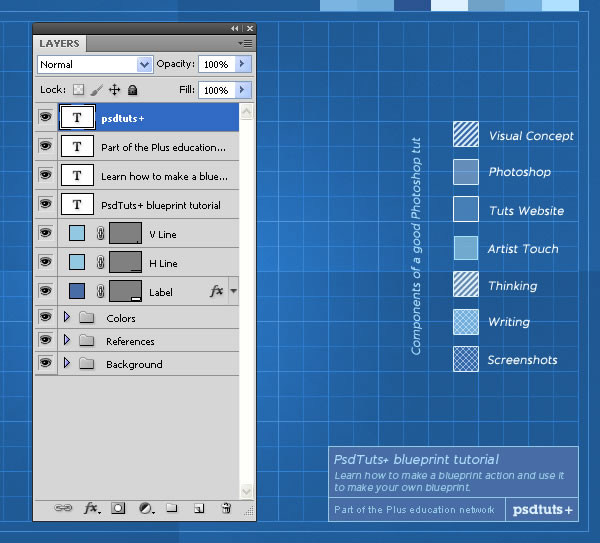Image resolution: width=600 pixels, height=543 pixels.
Task: Click the Background group folder icon
Action: click(x=86, y=363)
